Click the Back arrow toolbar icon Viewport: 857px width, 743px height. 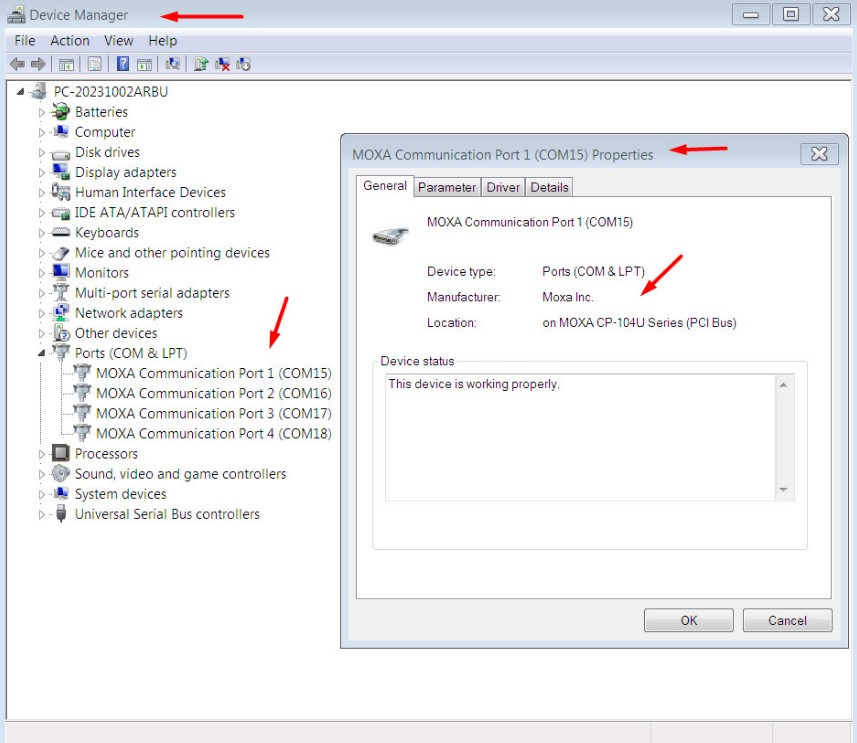coord(17,65)
